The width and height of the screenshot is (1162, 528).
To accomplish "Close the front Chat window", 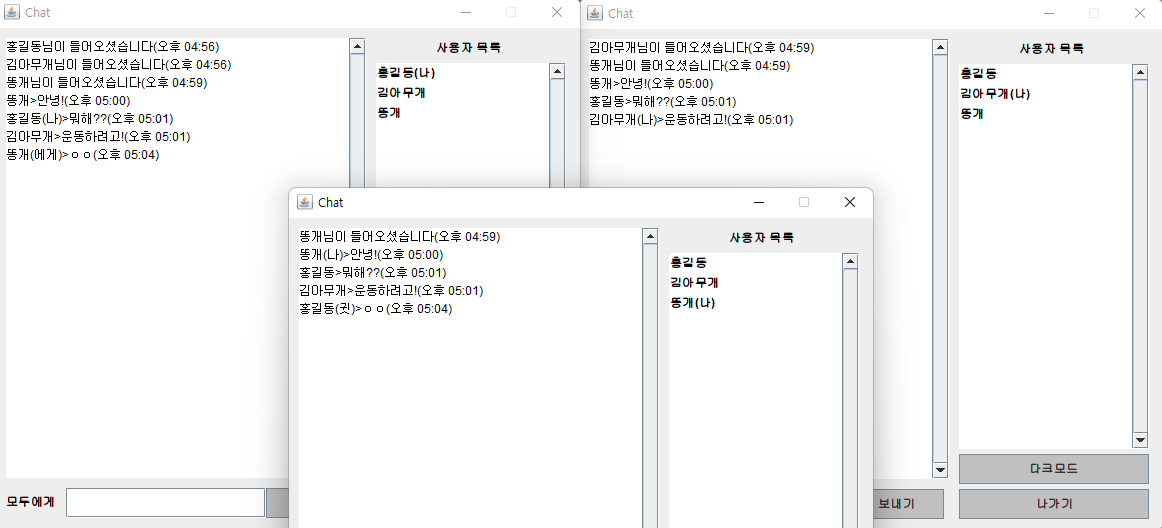I will point(850,202).
